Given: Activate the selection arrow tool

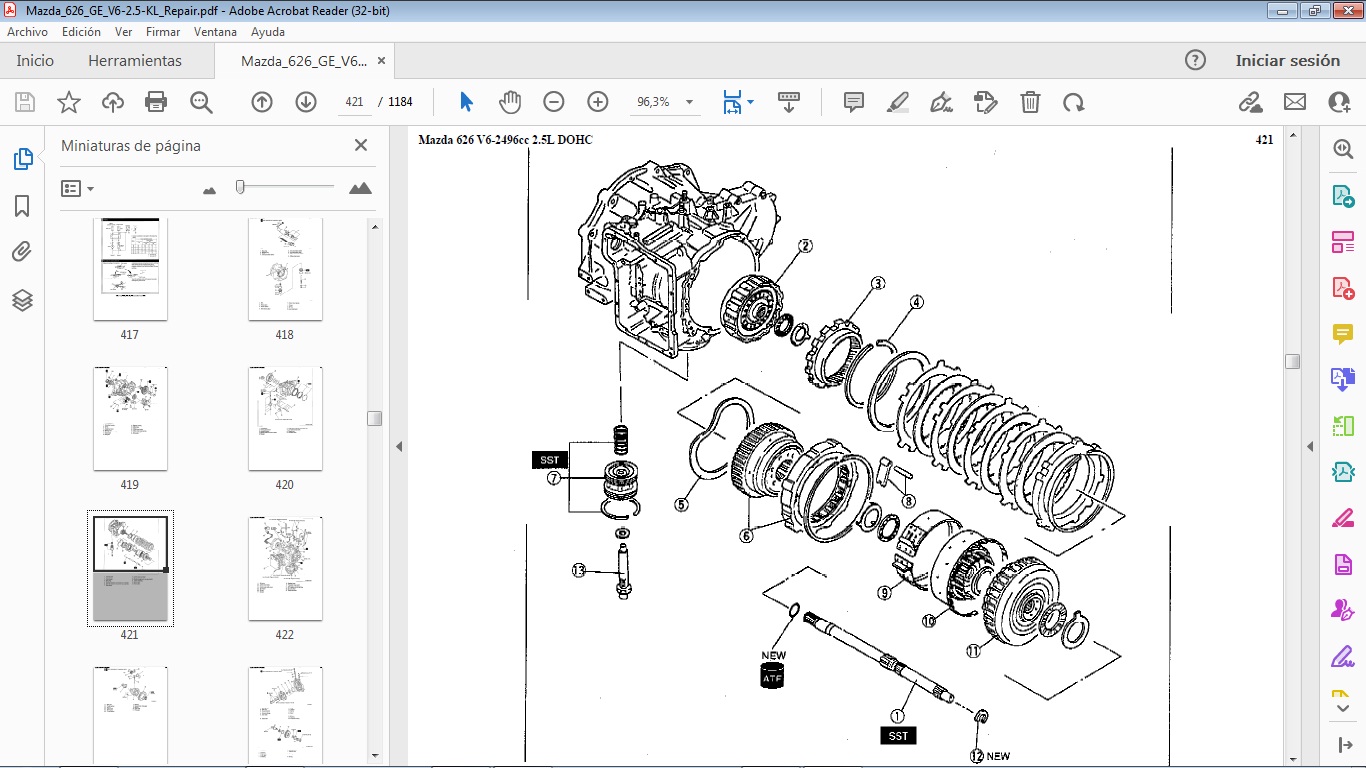Looking at the screenshot, I should (x=466, y=102).
